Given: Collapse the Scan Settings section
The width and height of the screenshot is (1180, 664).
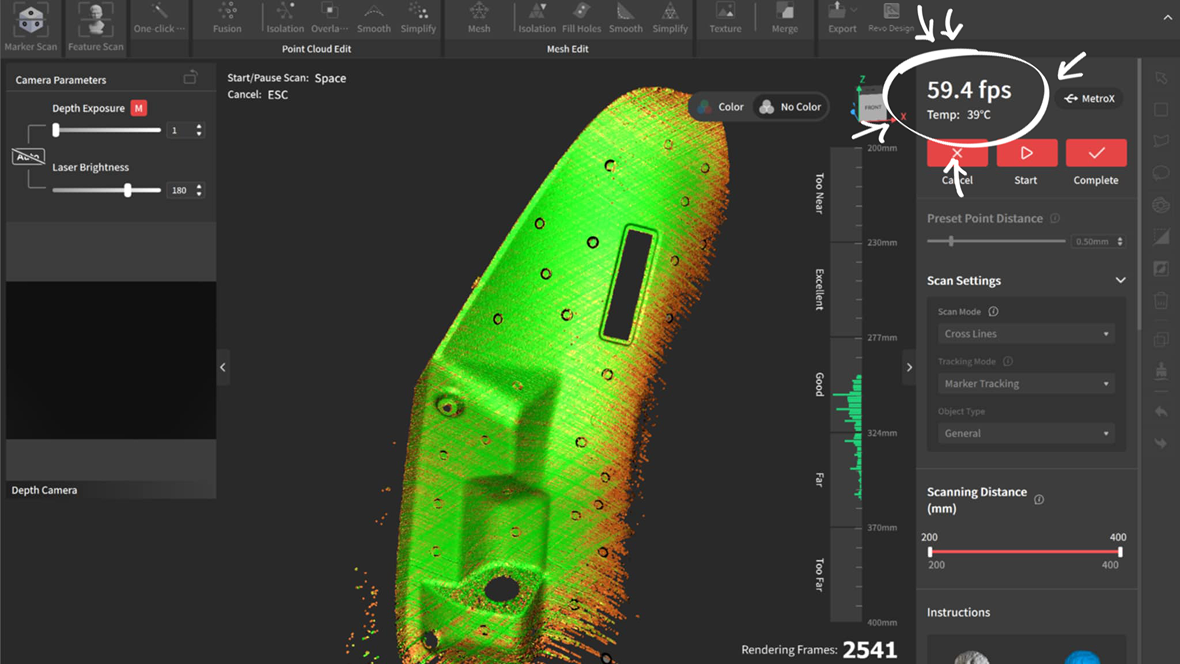Looking at the screenshot, I should (1120, 281).
